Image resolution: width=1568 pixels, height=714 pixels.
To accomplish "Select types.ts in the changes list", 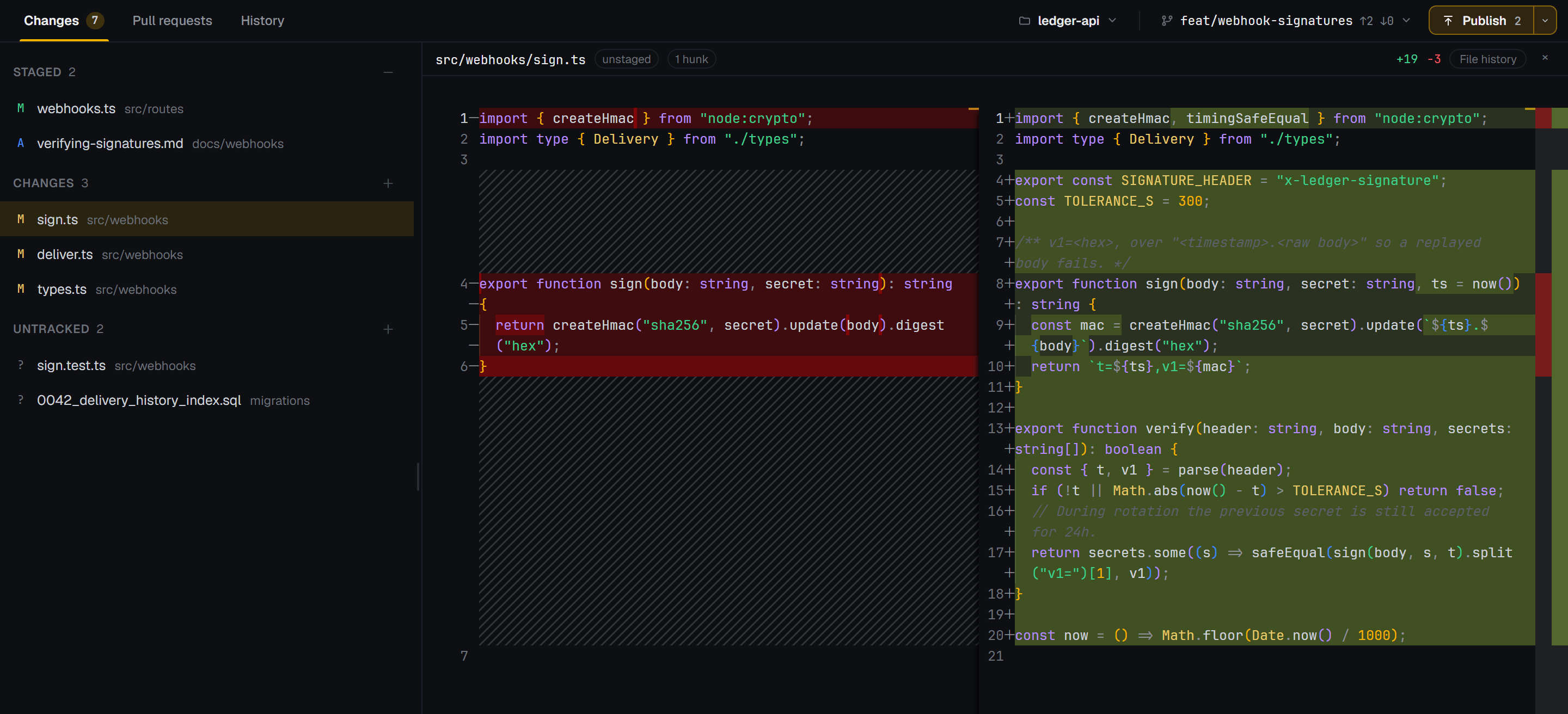I will (207, 289).
